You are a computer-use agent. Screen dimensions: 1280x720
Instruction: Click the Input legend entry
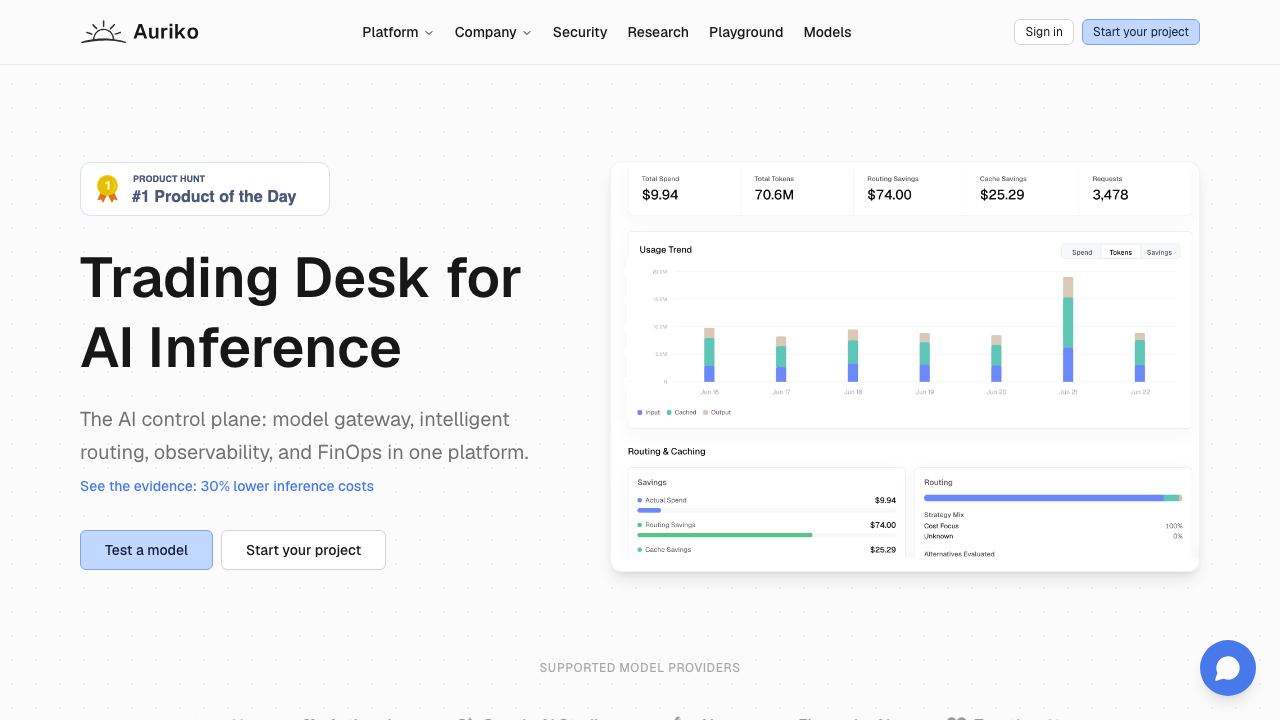click(x=649, y=412)
